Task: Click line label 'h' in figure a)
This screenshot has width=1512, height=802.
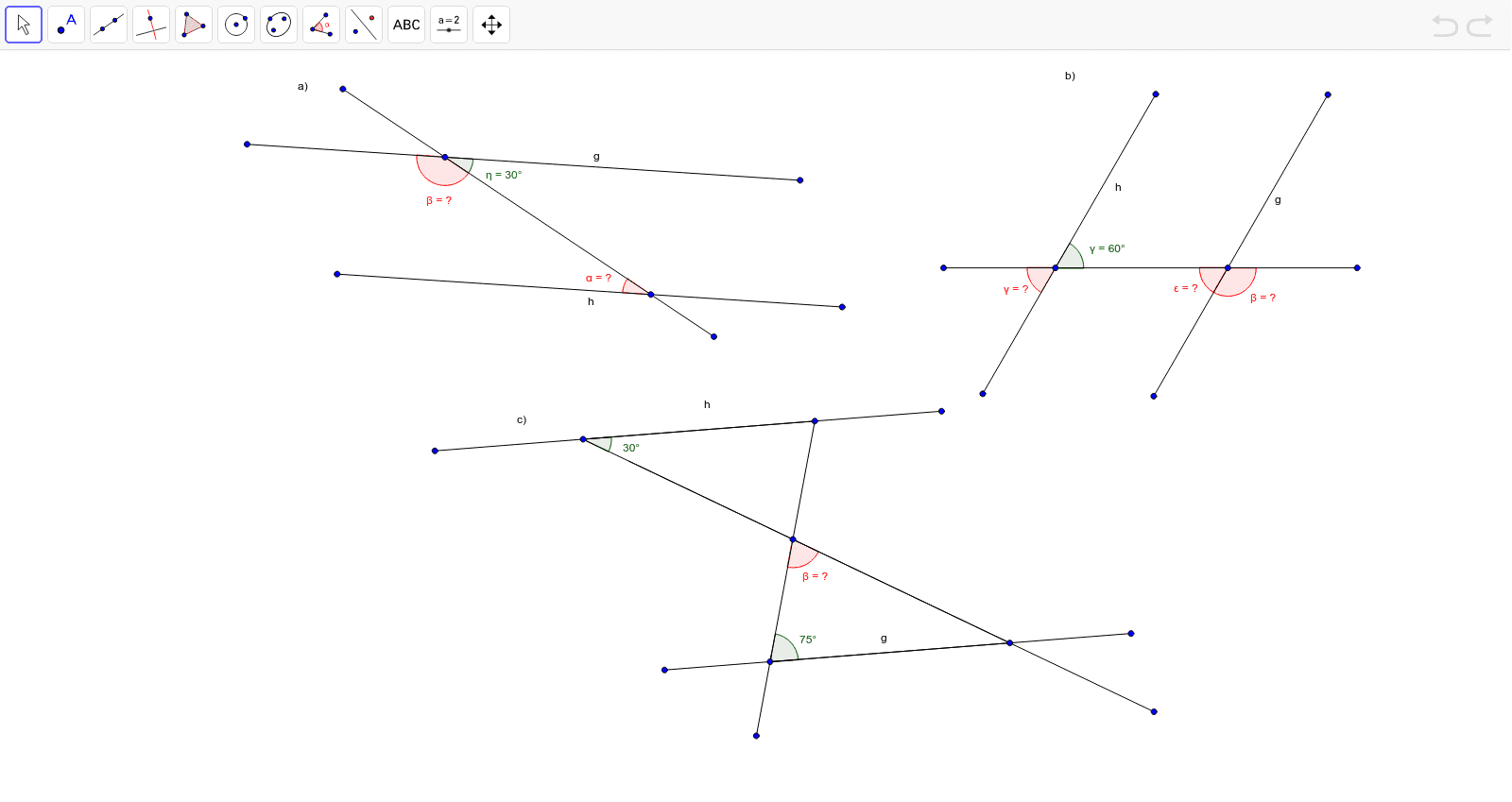Action: pyautogui.click(x=591, y=301)
